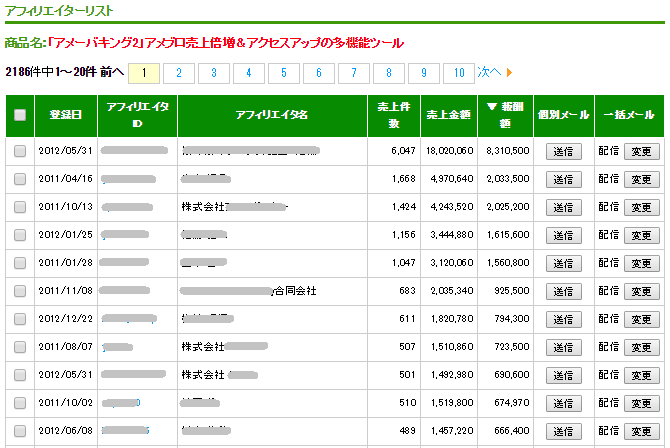Viewport: 670px width, 448px height.
Task: Sort by the 報酬額 column header
Action: pos(505,114)
